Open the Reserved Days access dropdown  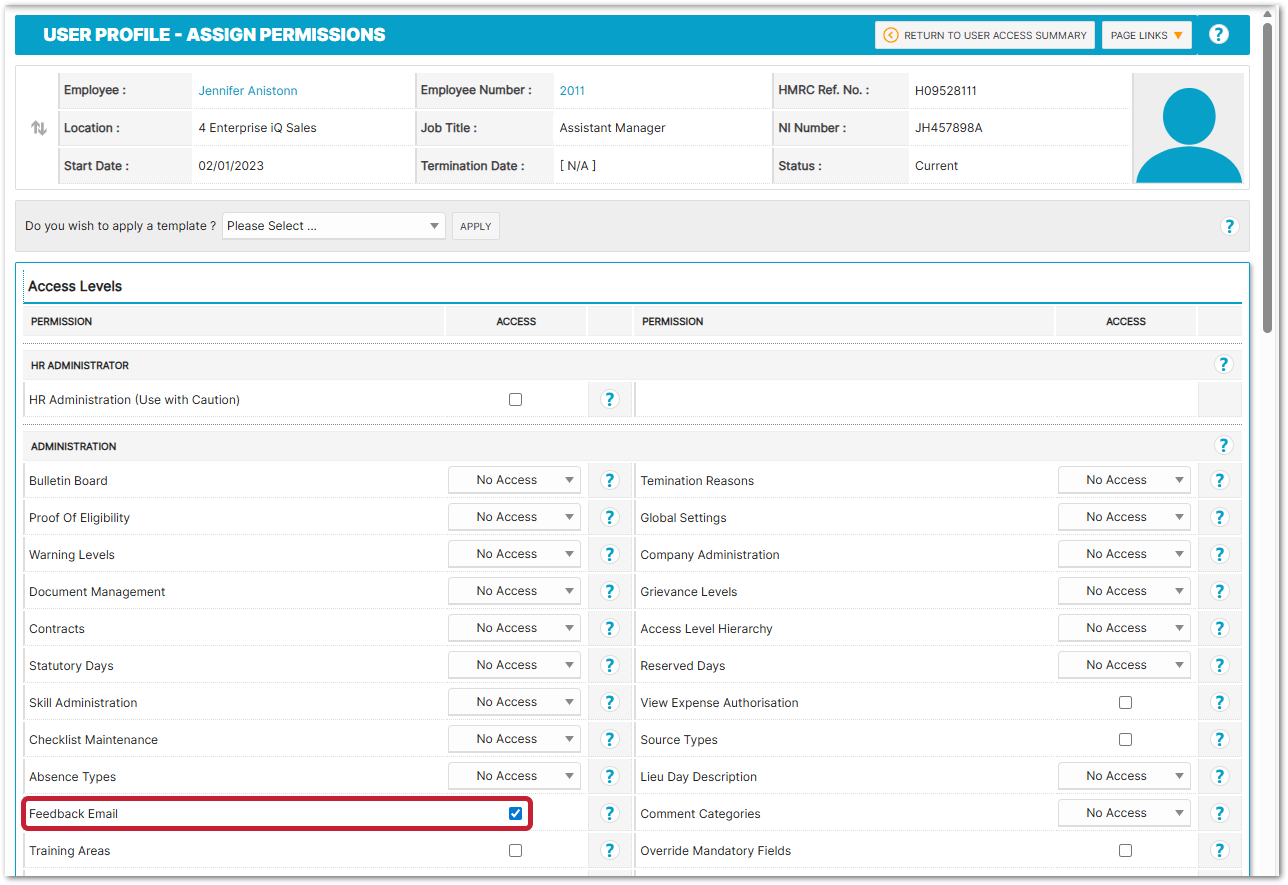tap(1124, 665)
